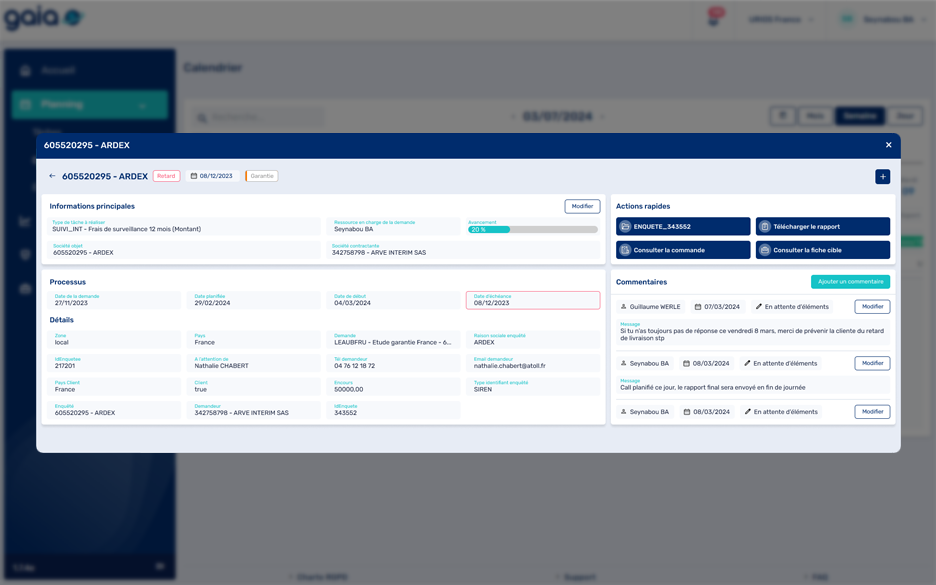
Task: Click the IdEnquete 343552 field
Action: [393, 410]
